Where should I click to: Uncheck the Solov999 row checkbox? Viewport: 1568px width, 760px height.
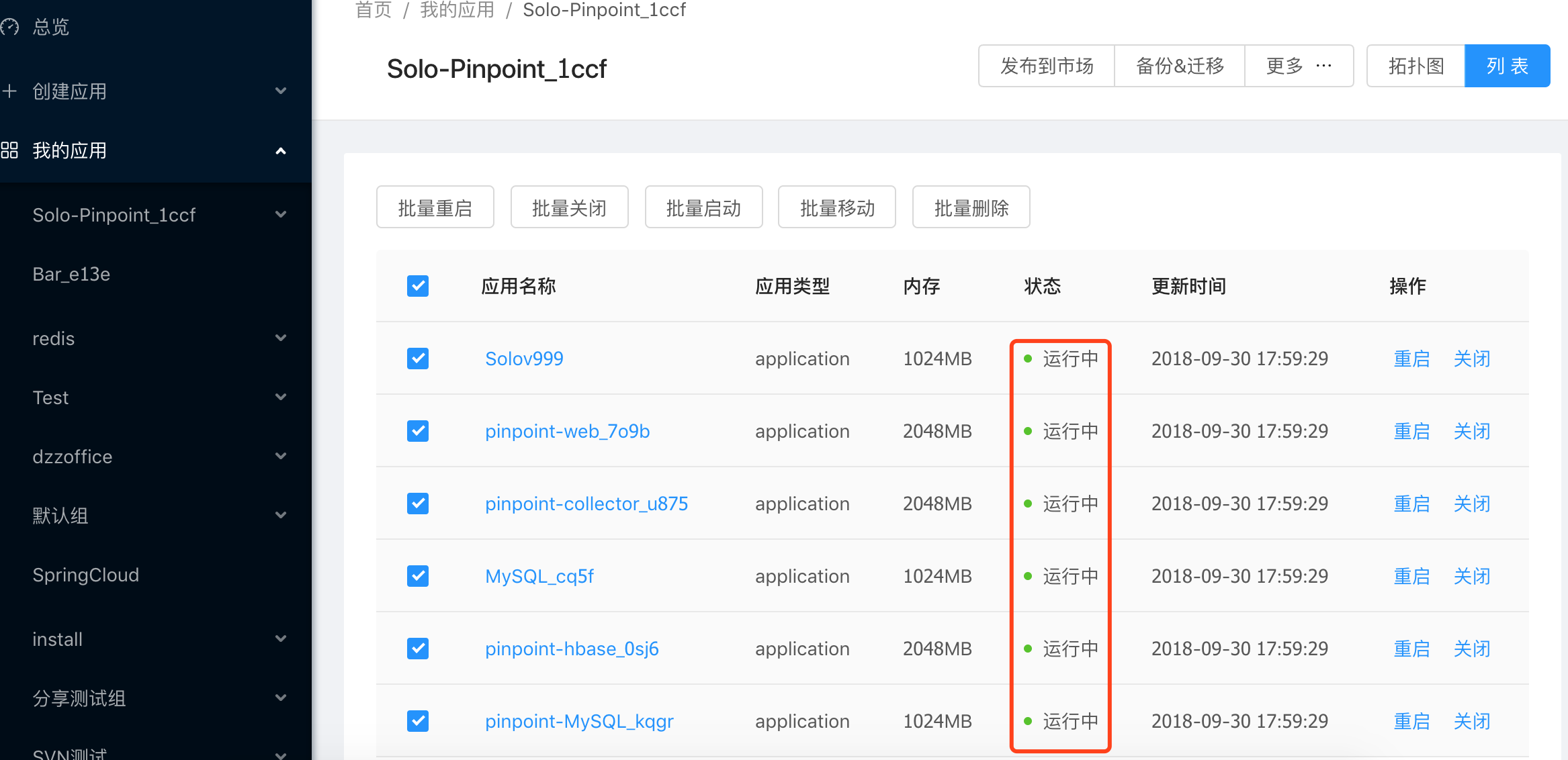(418, 359)
